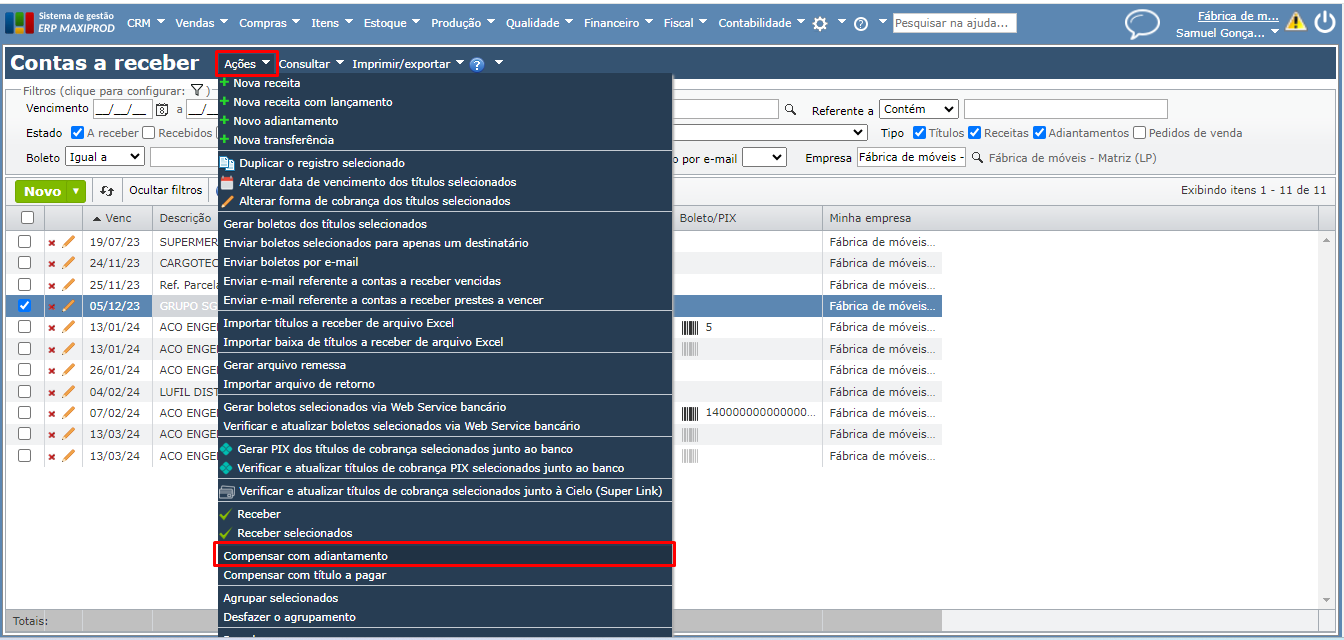Toggle the select-all checkbox in the table header
This screenshot has width=1344, height=640.
pos(27,218)
